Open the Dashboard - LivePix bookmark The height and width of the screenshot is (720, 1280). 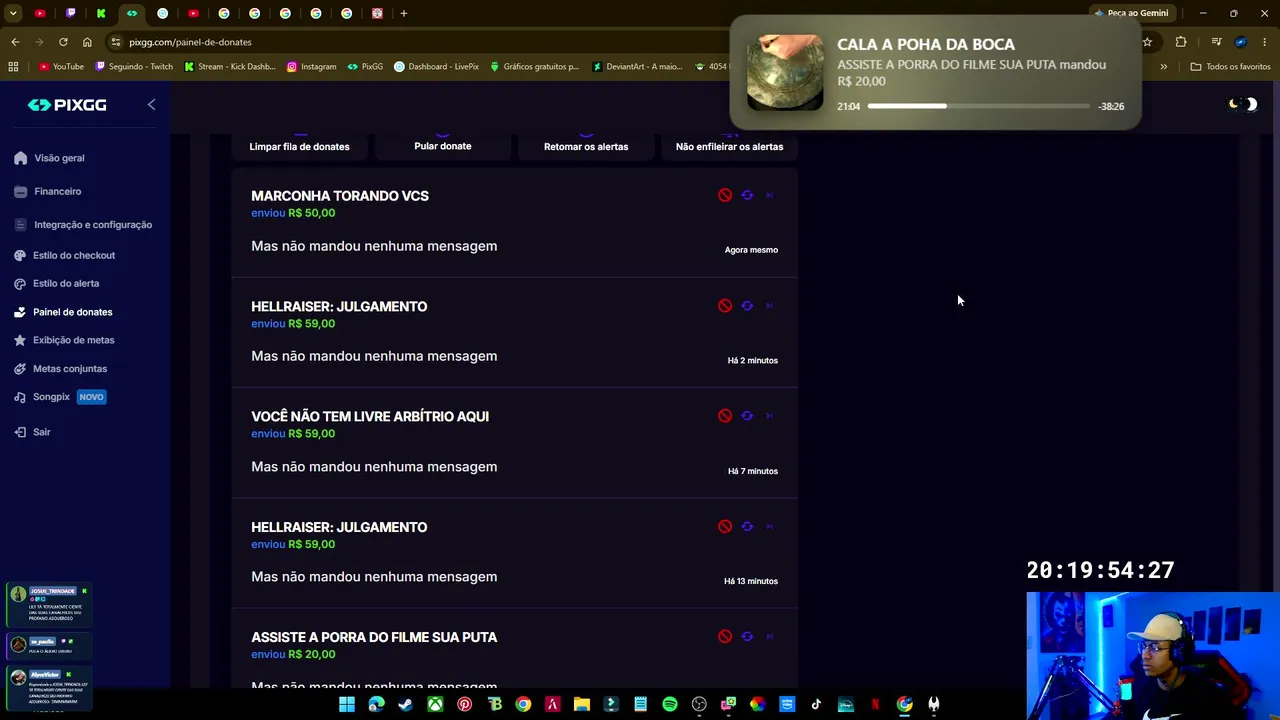click(x=436, y=67)
